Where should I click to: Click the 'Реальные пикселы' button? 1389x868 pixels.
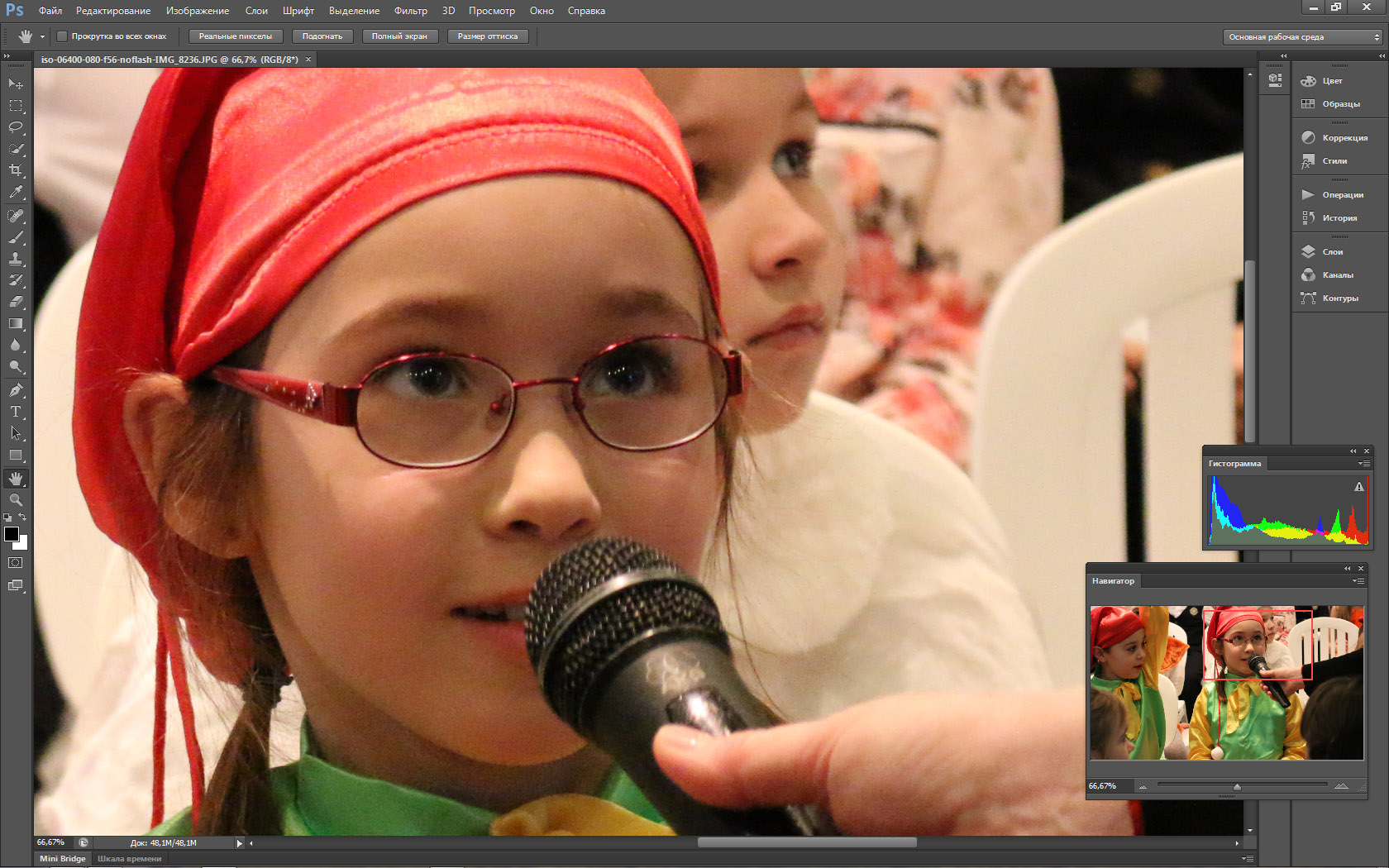pos(236,36)
